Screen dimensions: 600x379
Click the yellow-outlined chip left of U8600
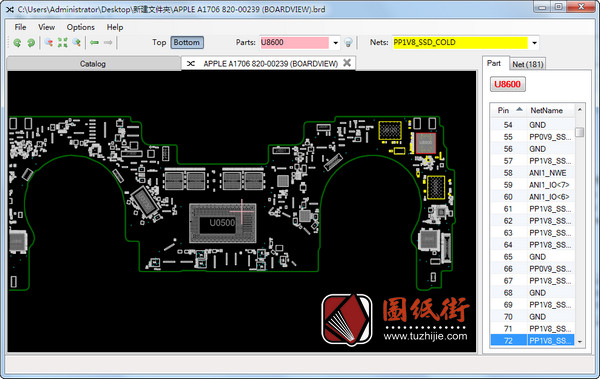[390, 130]
